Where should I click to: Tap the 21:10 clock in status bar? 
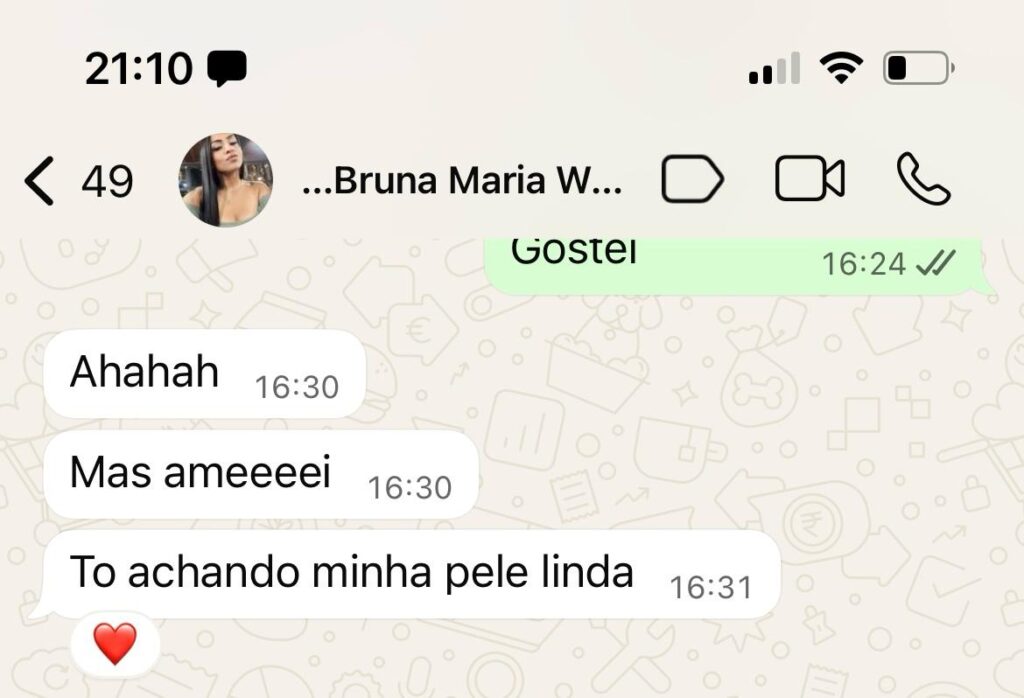click(x=138, y=69)
